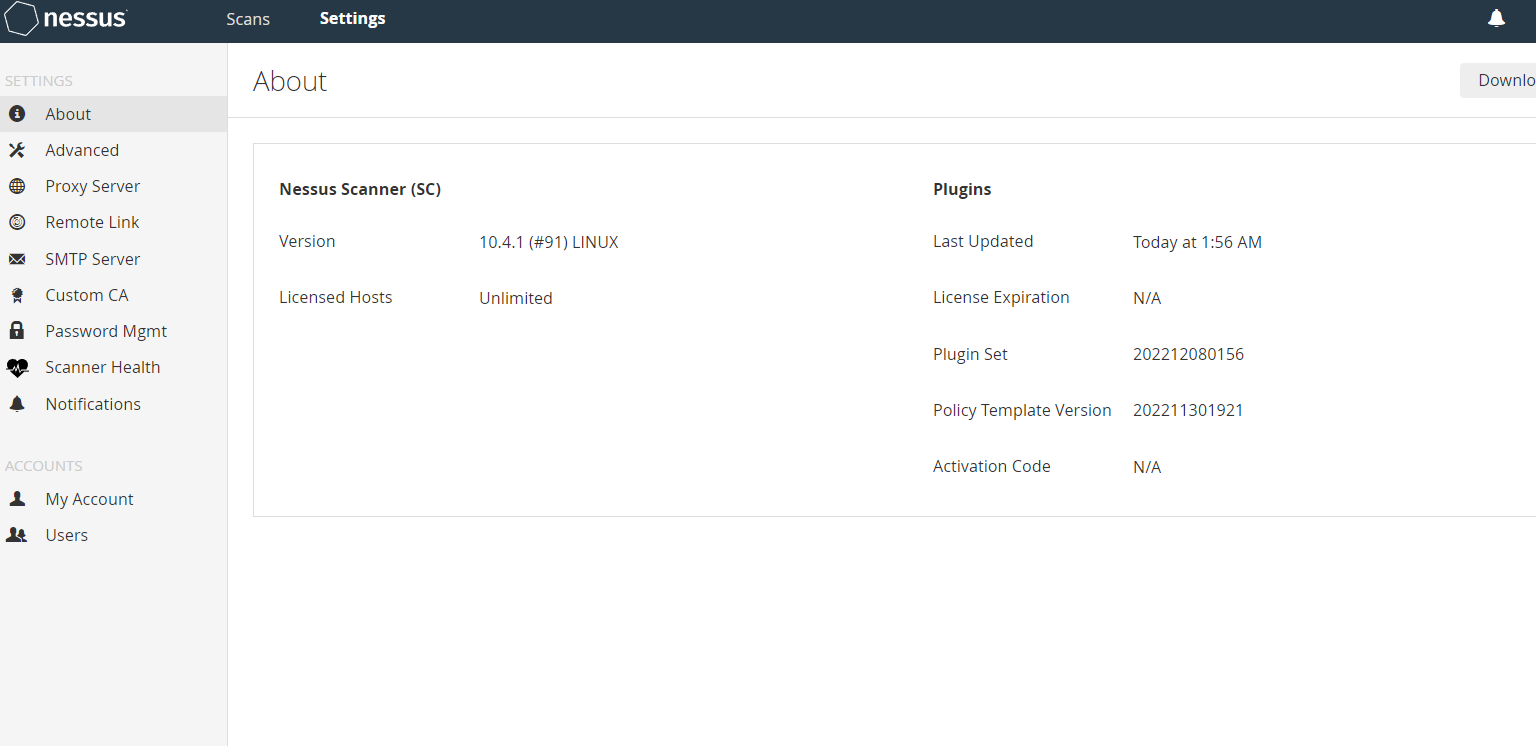Viewport: 1536px width, 746px height.
Task: Click the Notifications bell icon in sidebar
Action: (x=17, y=404)
